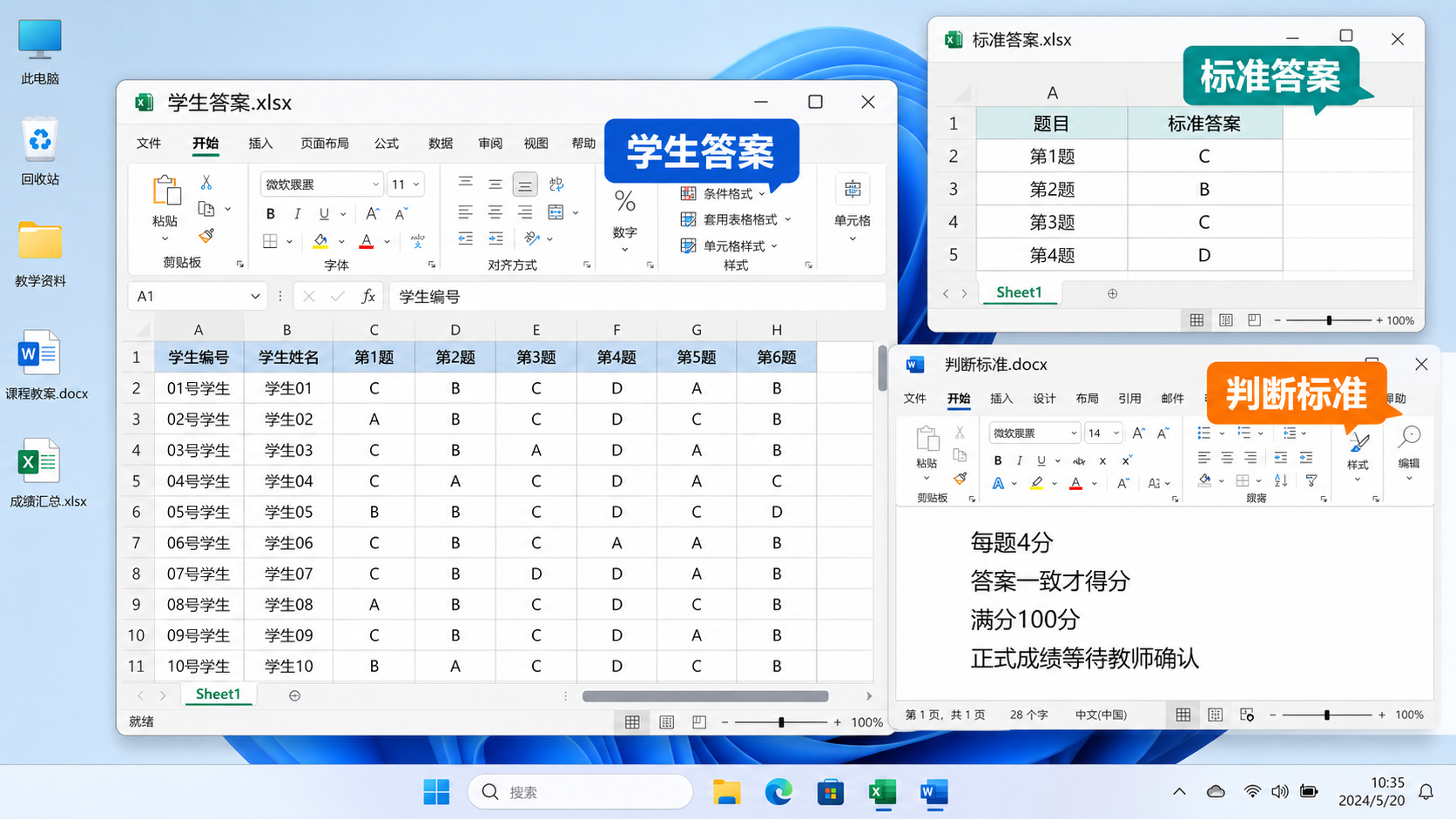Open the 公式 tab in 学生答案.xlsx
Image resolution: width=1456 pixels, height=819 pixels.
(x=387, y=144)
